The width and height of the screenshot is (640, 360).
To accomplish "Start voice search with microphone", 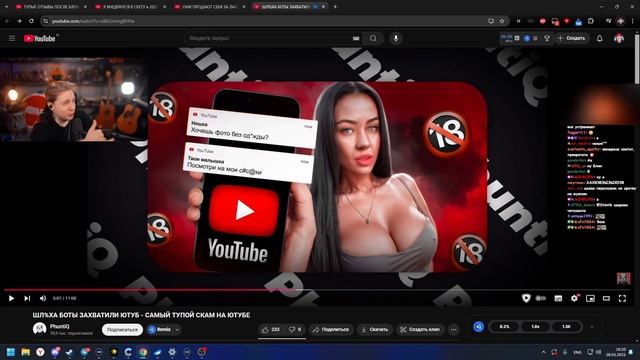I will pos(396,38).
